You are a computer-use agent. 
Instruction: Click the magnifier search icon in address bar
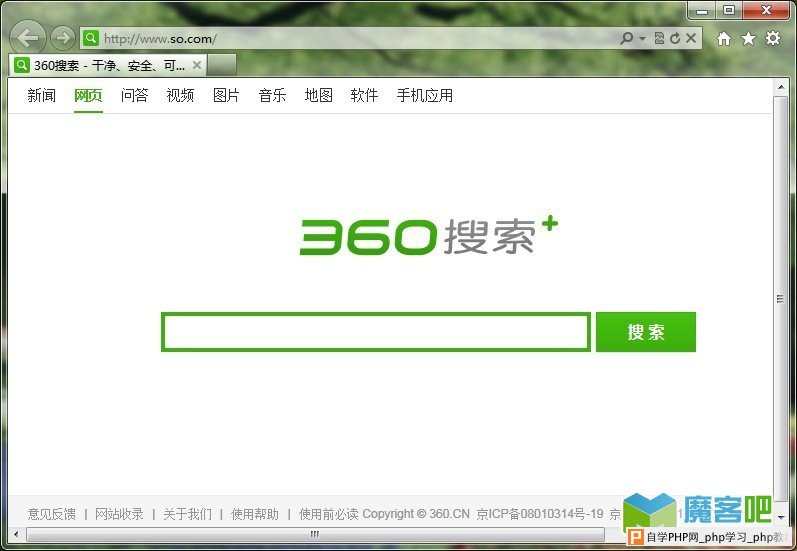[627, 38]
